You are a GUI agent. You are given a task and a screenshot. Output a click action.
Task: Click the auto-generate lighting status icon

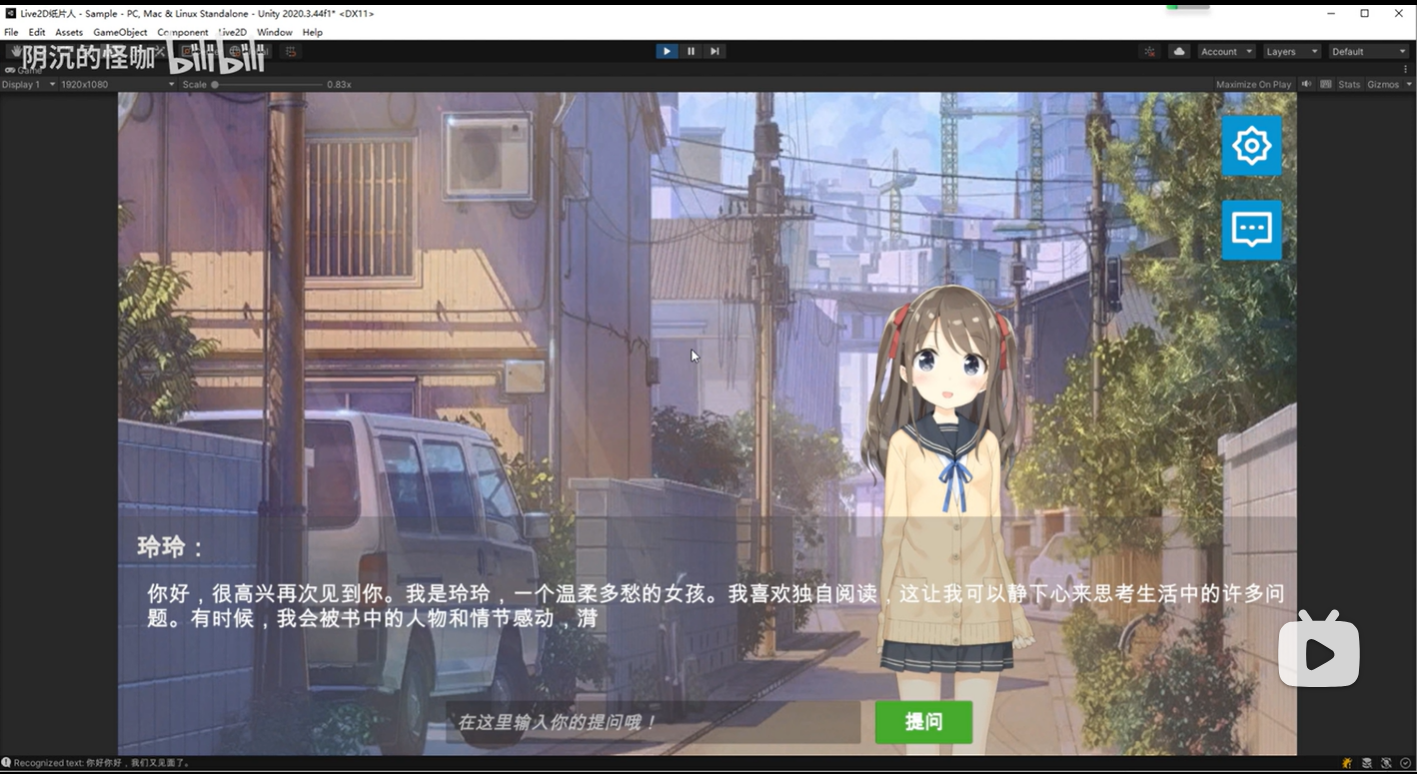pos(1386,763)
